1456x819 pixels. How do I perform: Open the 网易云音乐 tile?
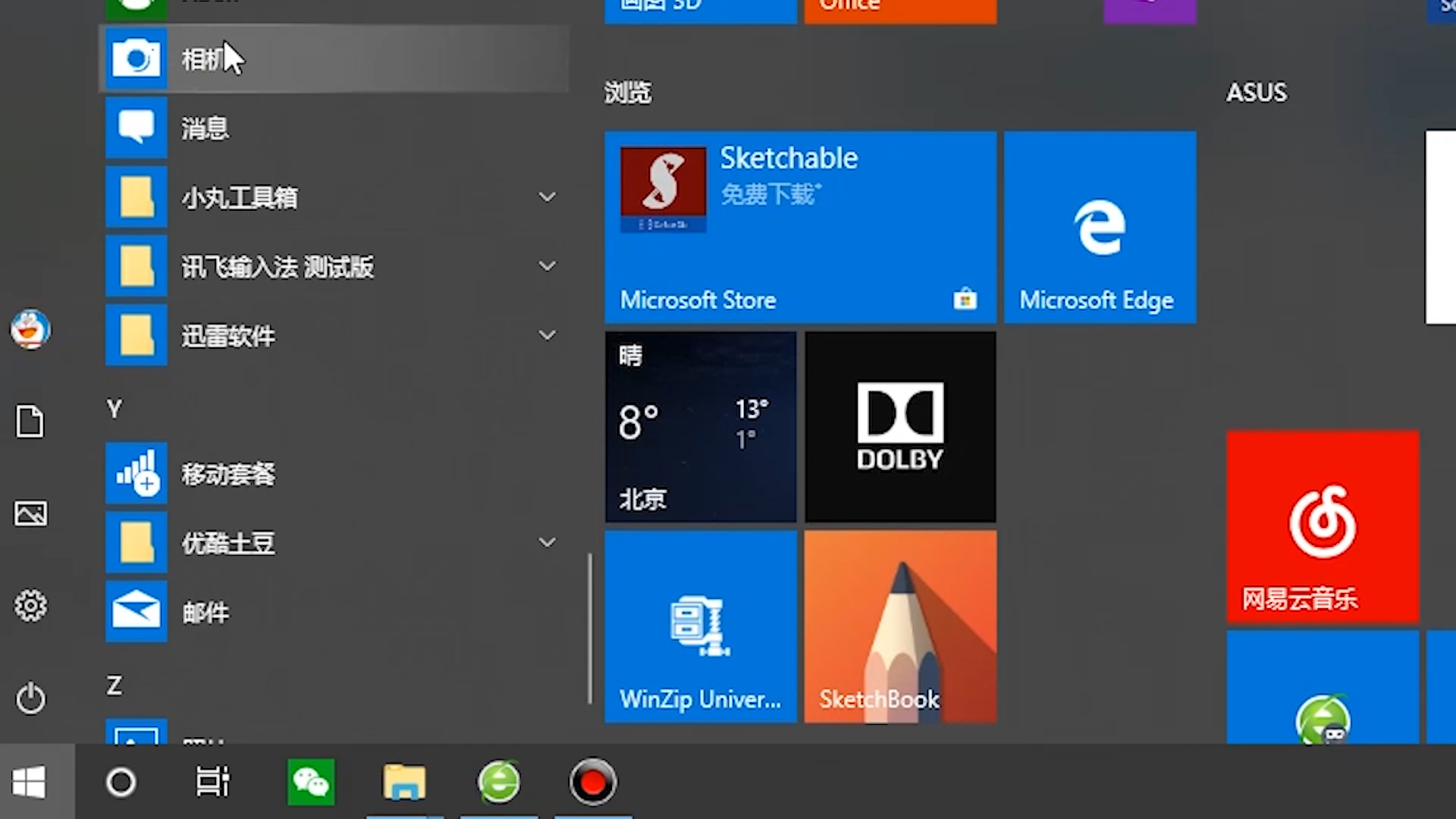[1323, 527]
